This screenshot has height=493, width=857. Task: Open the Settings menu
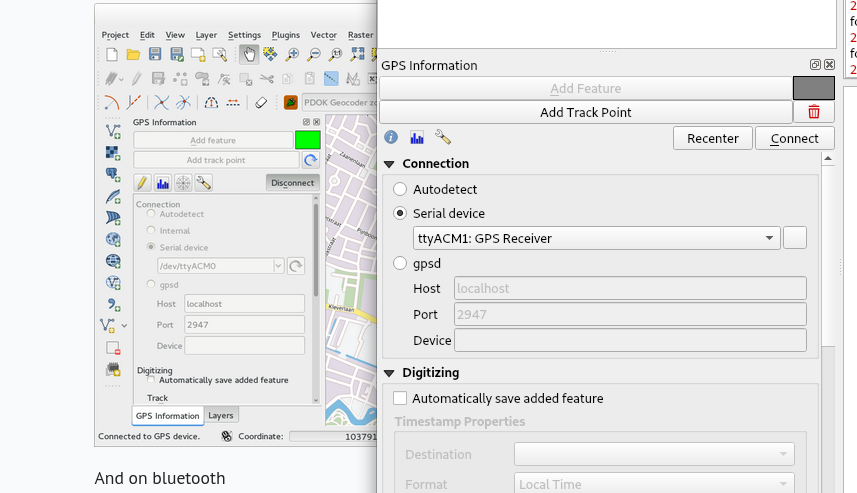(244, 35)
